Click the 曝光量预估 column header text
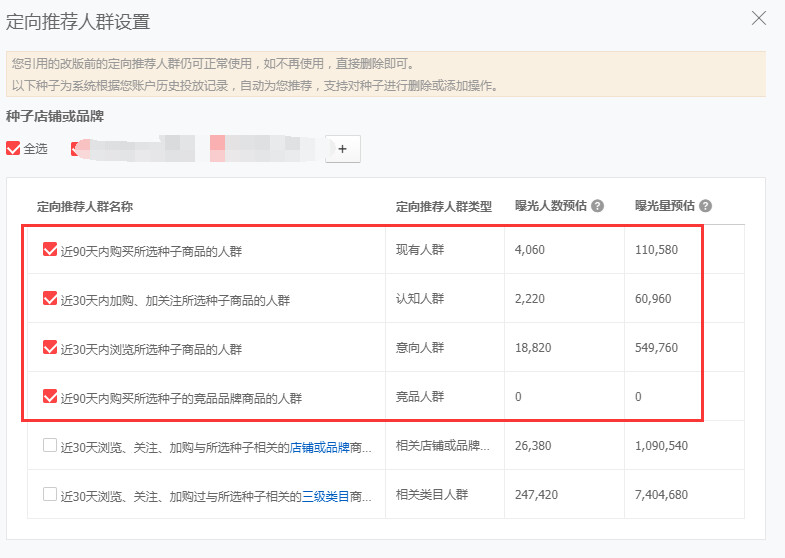The height and width of the screenshot is (558, 785). (664, 206)
